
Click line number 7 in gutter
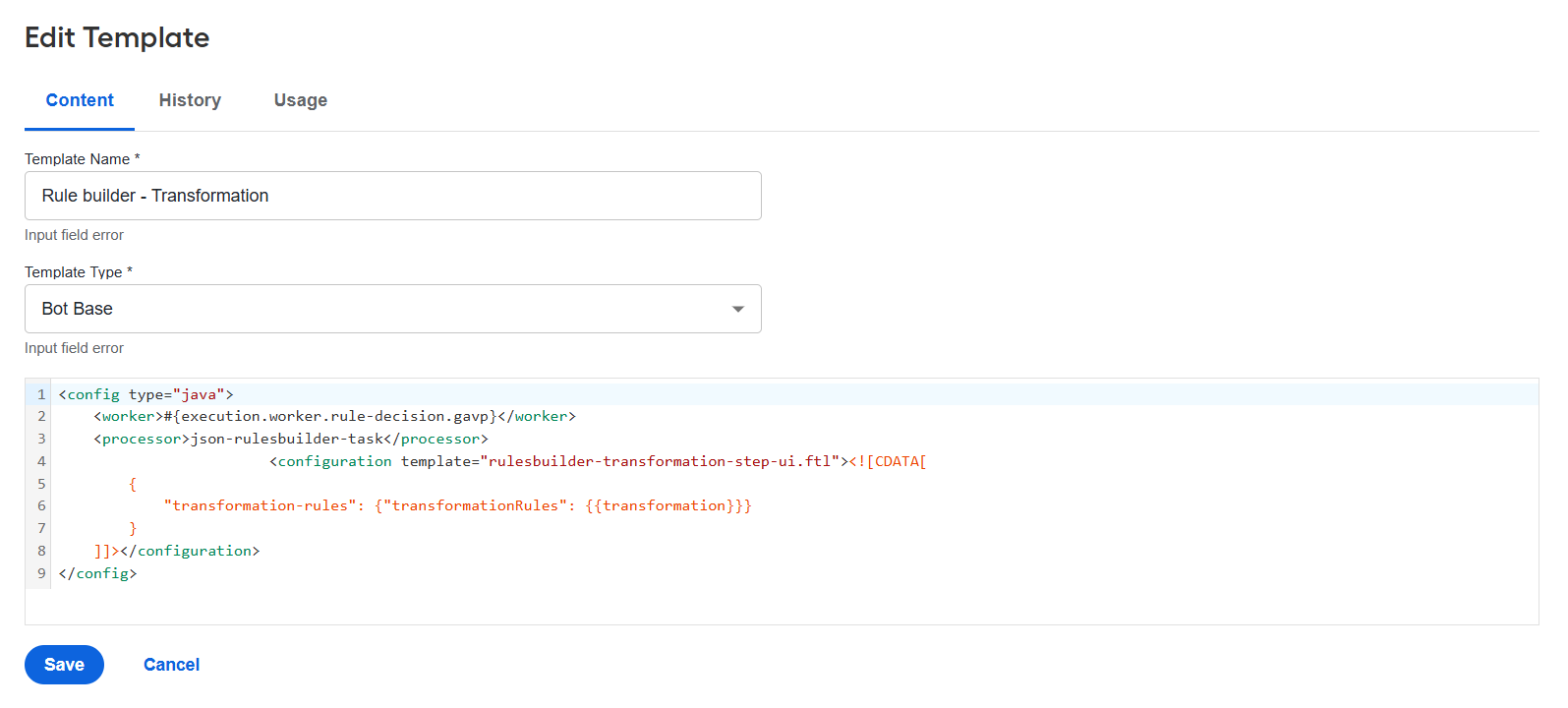[41, 528]
